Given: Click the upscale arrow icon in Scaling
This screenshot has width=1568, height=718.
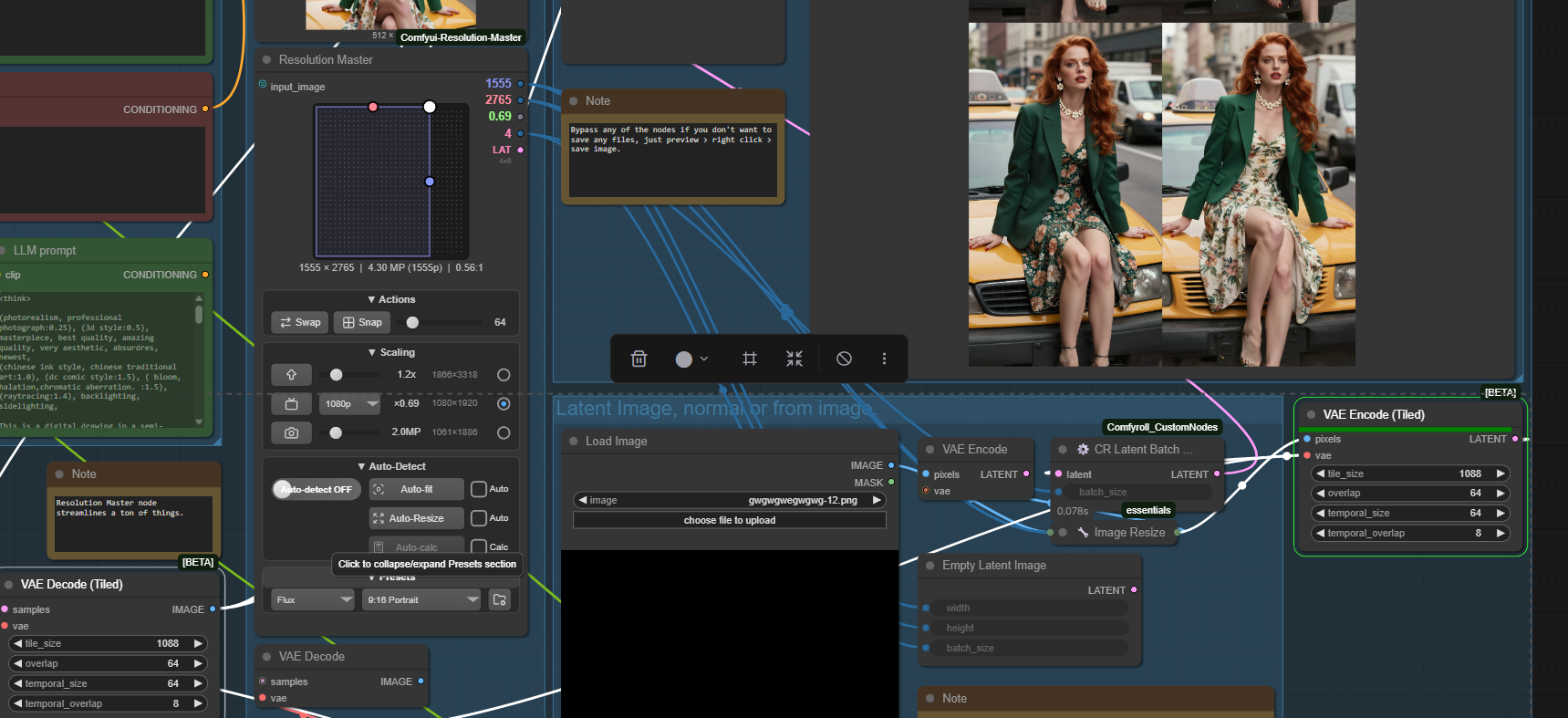Looking at the screenshot, I should click(291, 375).
